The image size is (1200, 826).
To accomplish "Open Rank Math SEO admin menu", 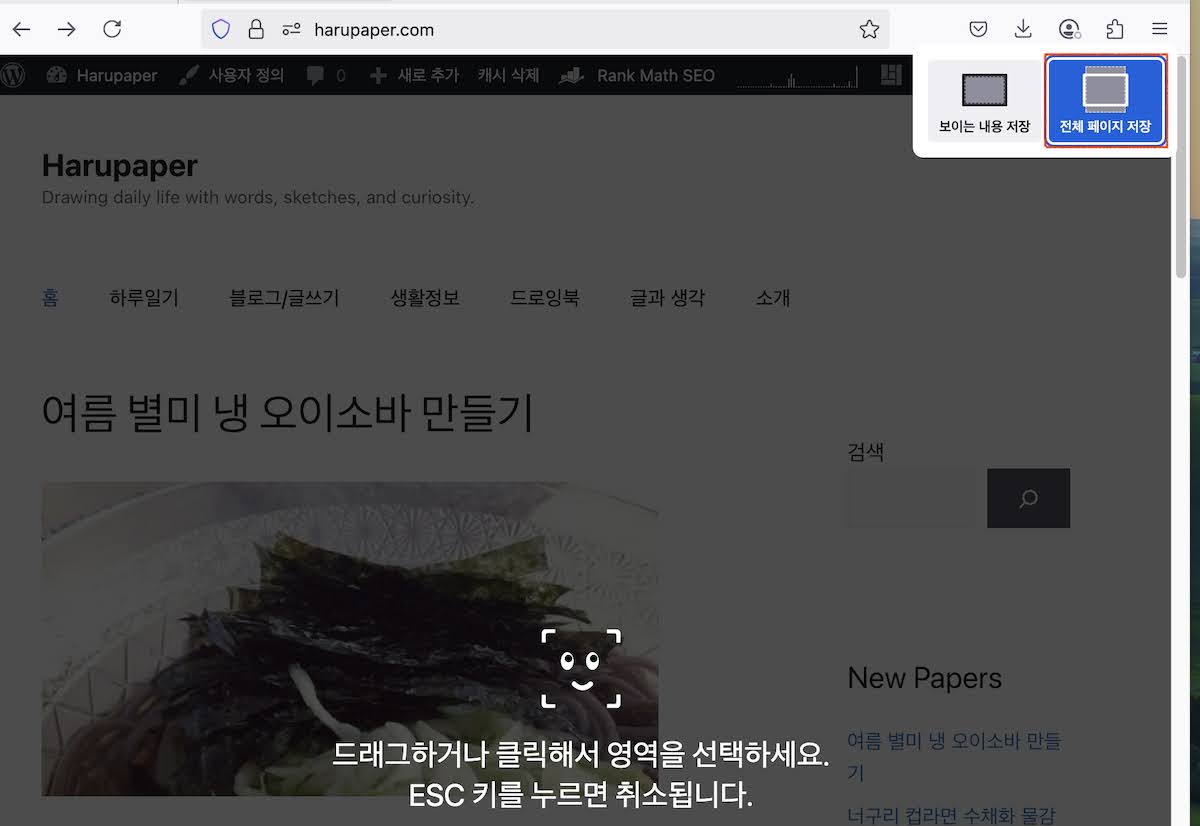I will (637, 75).
